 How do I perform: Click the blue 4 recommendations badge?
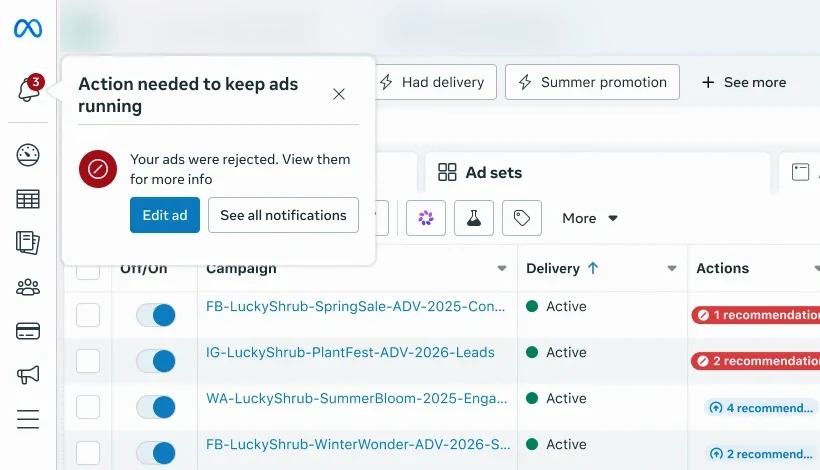pos(761,408)
